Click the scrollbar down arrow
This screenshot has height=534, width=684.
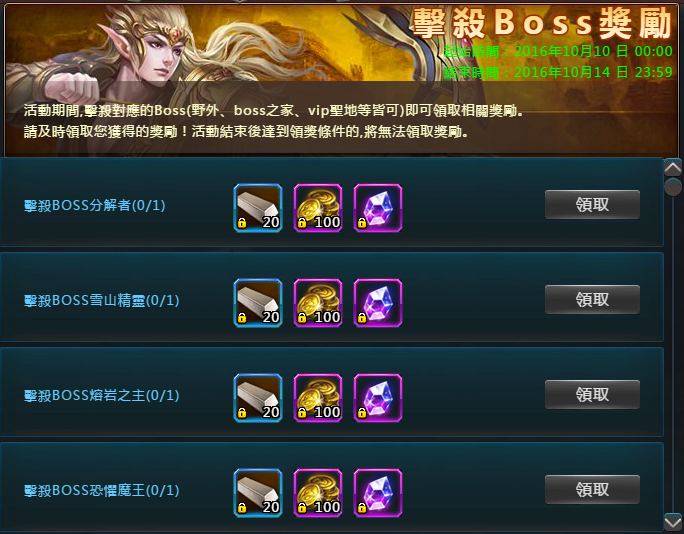673,522
